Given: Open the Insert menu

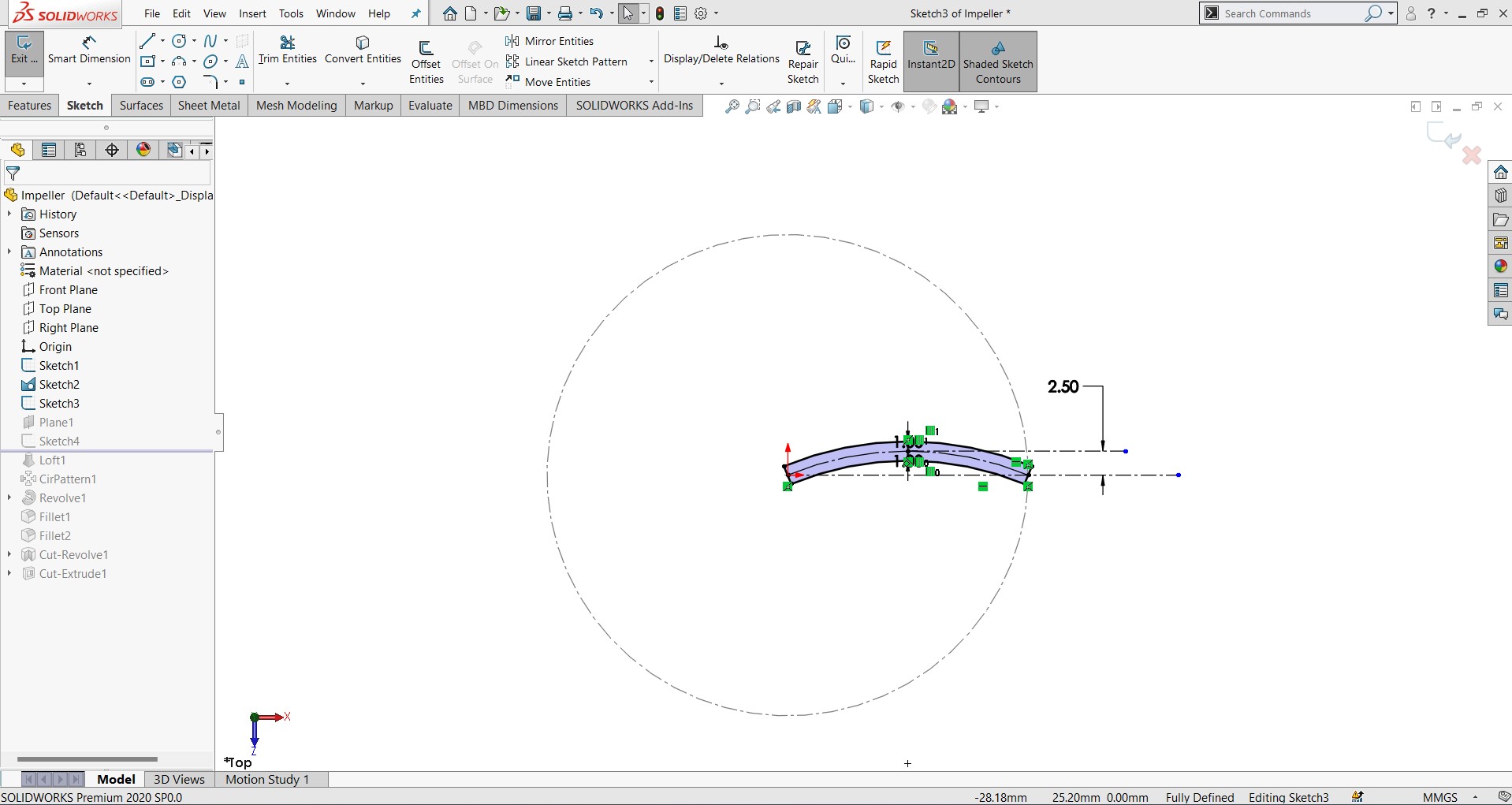Looking at the screenshot, I should coord(252,13).
